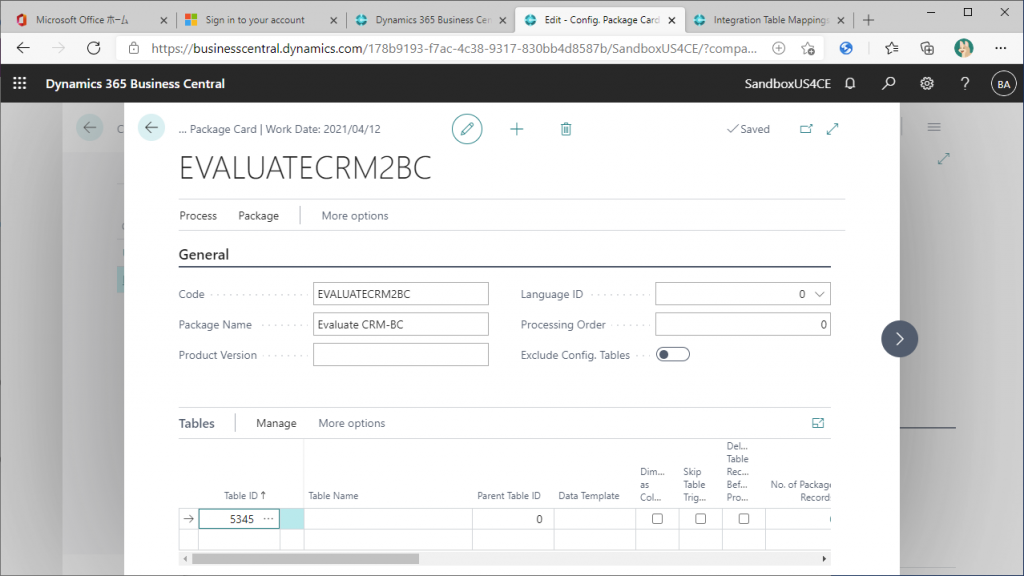Click the Dynamics 365 Business Central title
The height and width of the screenshot is (576, 1024).
[135, 84]
